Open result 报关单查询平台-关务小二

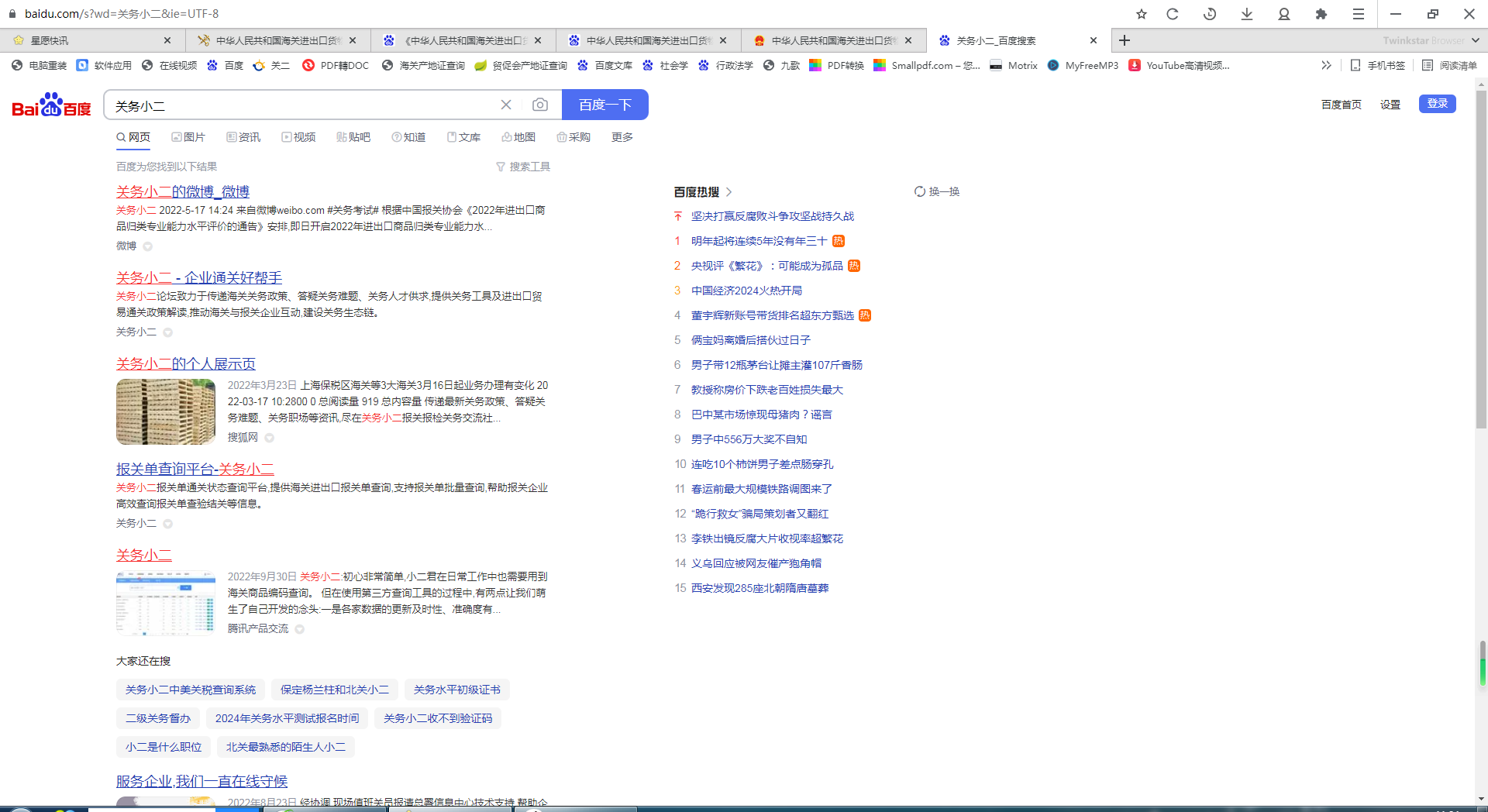coord(195,469)
